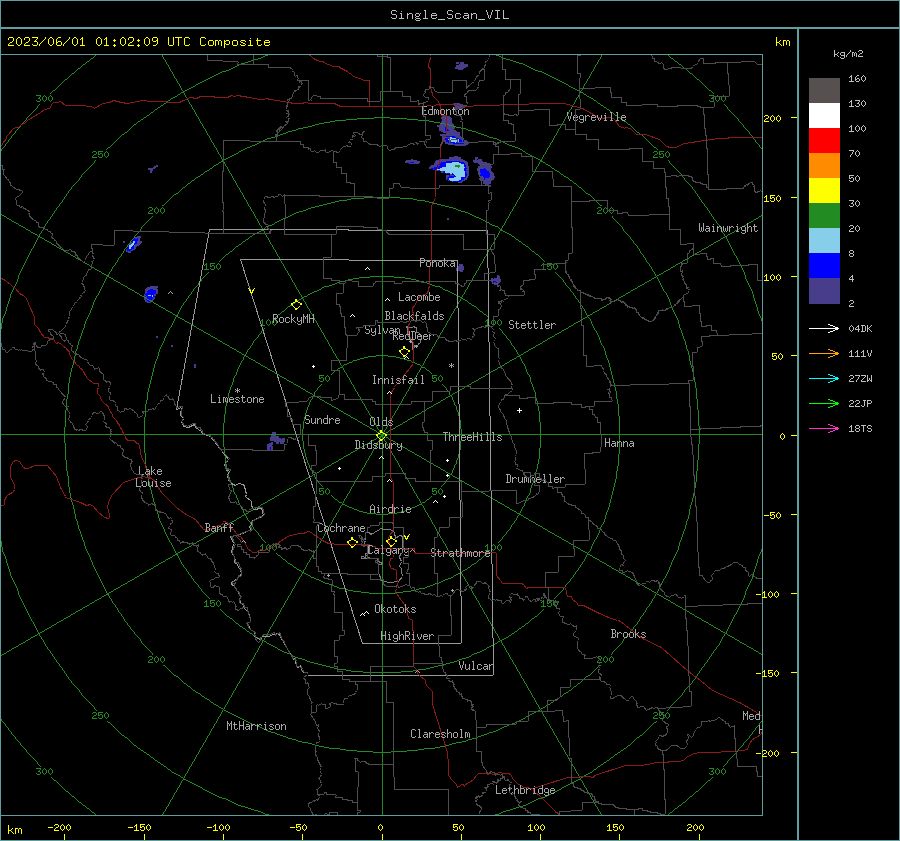Click the Wainwright city label
900x841 pixels.
728,228
